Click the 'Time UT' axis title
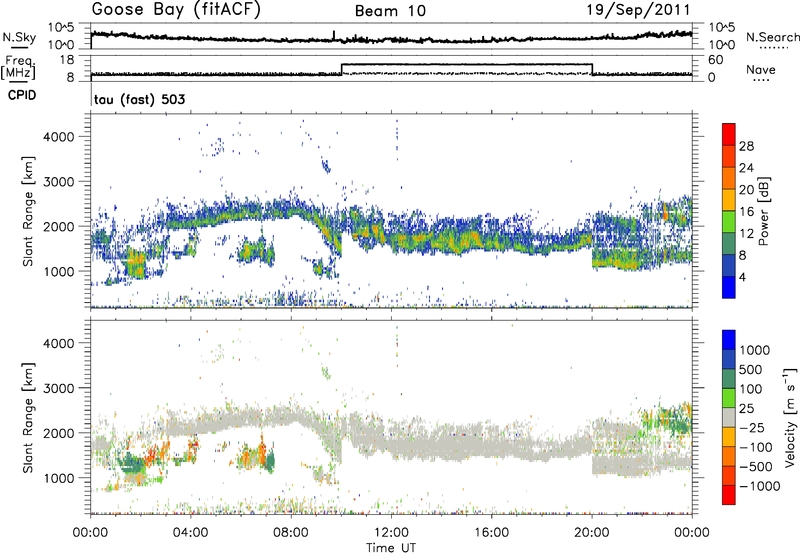Viewport: 800px width, 554px height. [x=391, y=548]
